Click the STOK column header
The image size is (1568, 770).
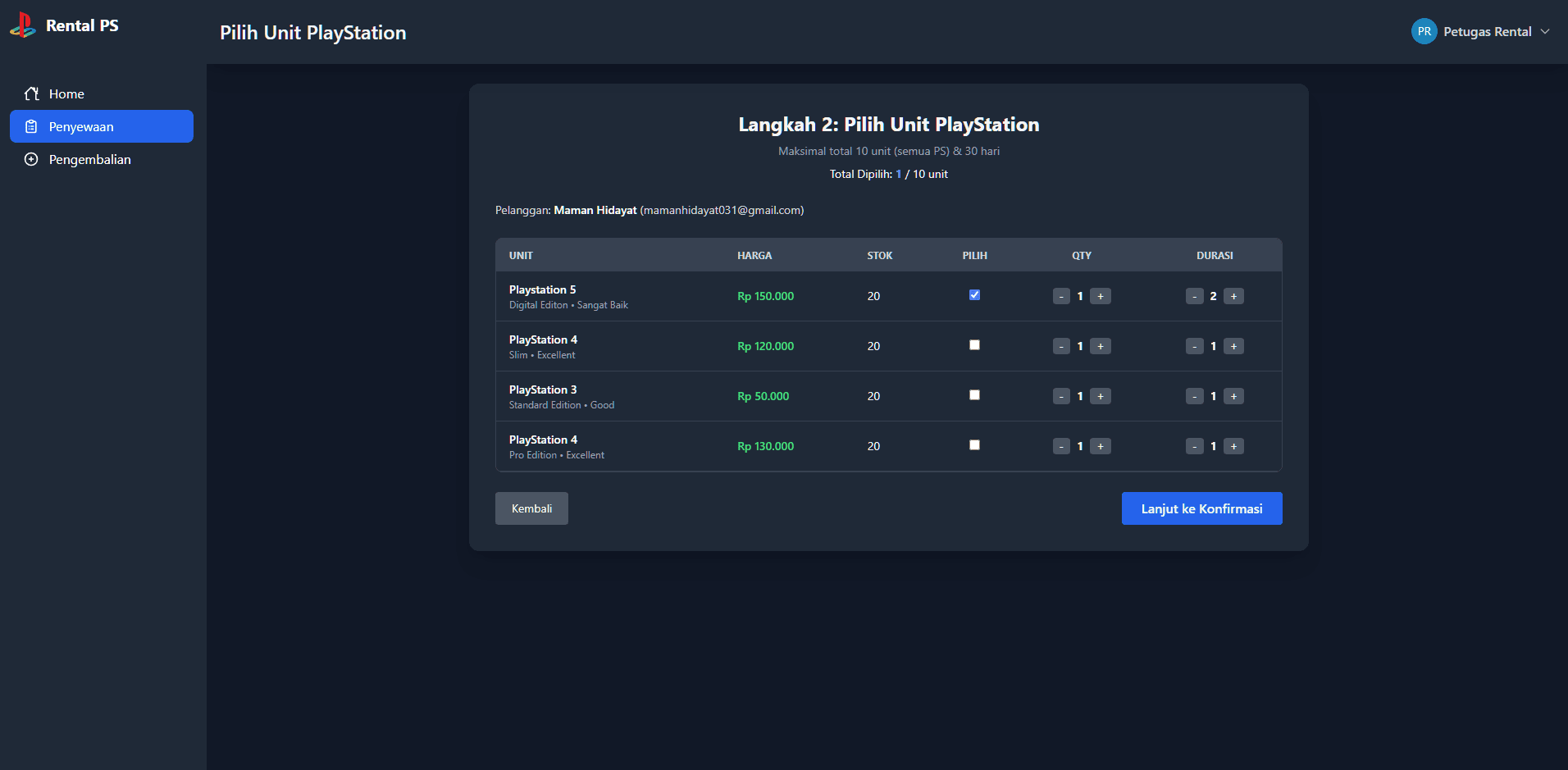(x=880, y=255)
